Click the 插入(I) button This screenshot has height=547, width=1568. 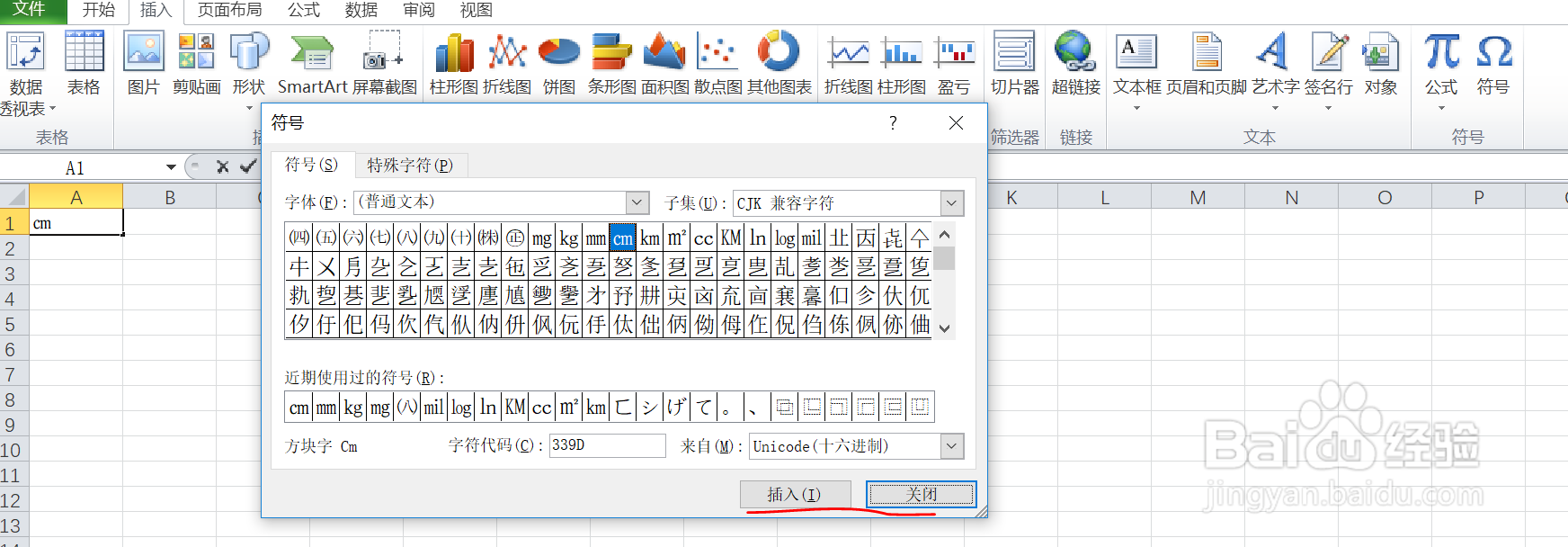tap(794, 494)
